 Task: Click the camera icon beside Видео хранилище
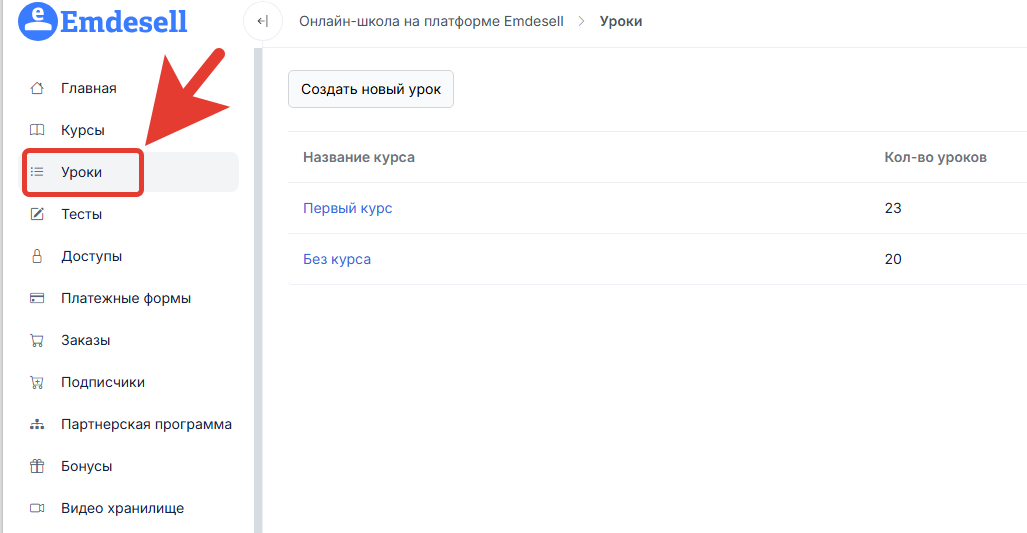click(37, 508)
